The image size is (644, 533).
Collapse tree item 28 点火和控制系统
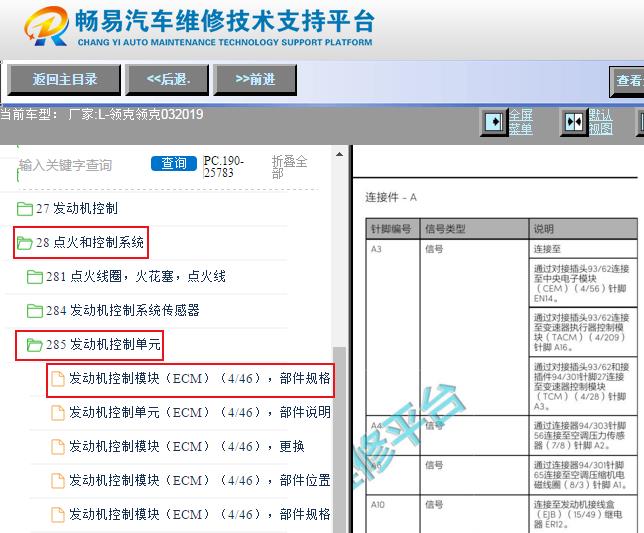pyautogui.click(x=90, y=243)
